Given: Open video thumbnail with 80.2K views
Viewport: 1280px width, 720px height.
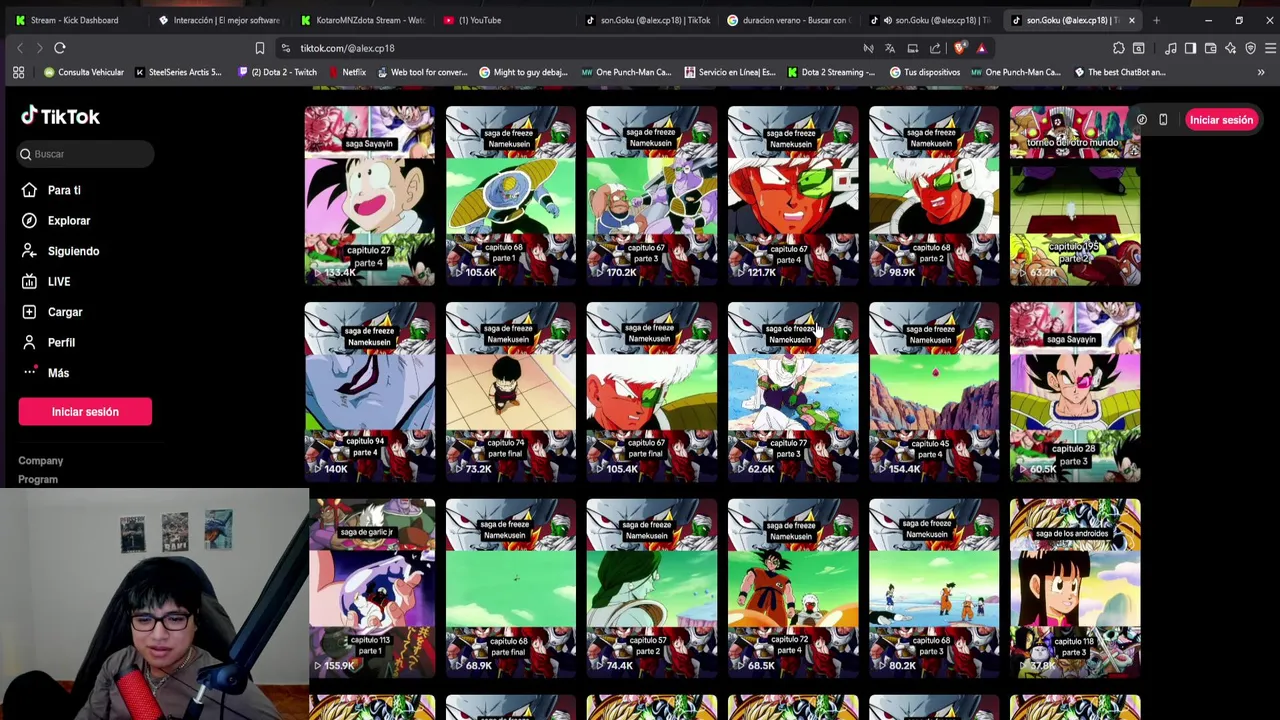Looking at the screenshot, I should point(933,588).
